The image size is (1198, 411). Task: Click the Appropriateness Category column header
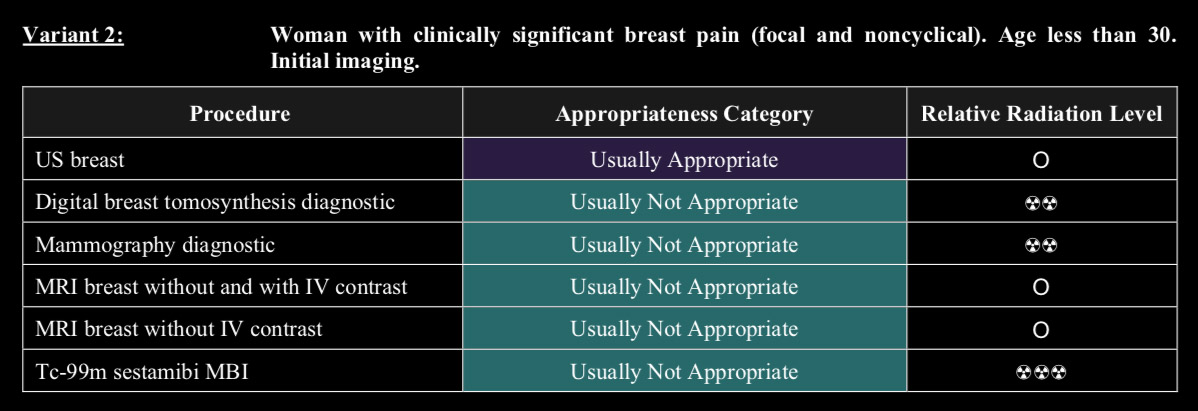tap(685, 113)
